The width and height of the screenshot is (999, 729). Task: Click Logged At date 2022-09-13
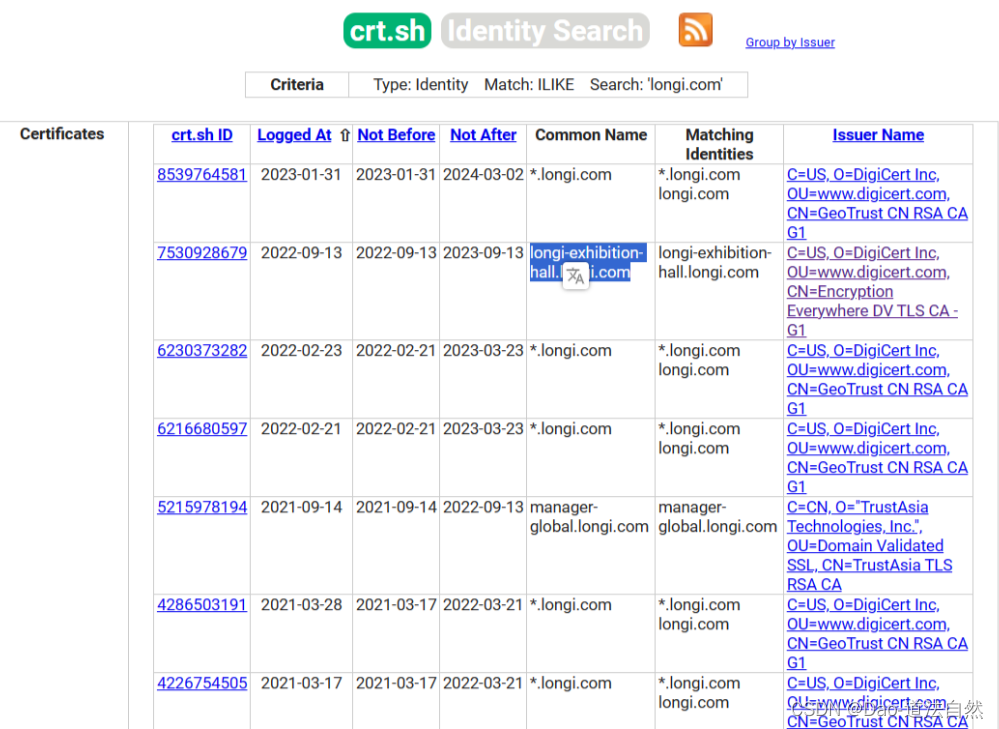pos(301,253)
